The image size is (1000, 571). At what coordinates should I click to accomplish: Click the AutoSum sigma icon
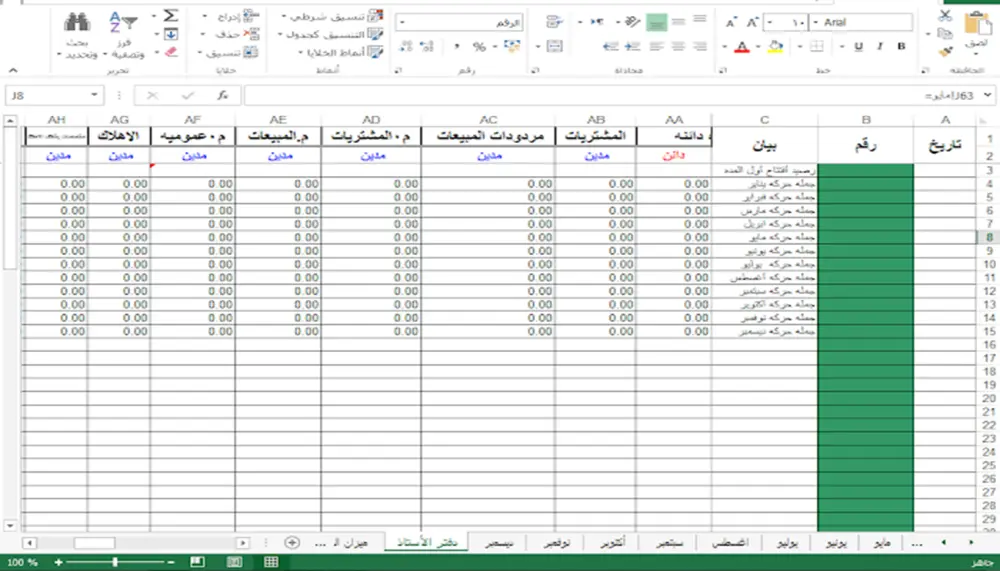click(x=170, y=15)
